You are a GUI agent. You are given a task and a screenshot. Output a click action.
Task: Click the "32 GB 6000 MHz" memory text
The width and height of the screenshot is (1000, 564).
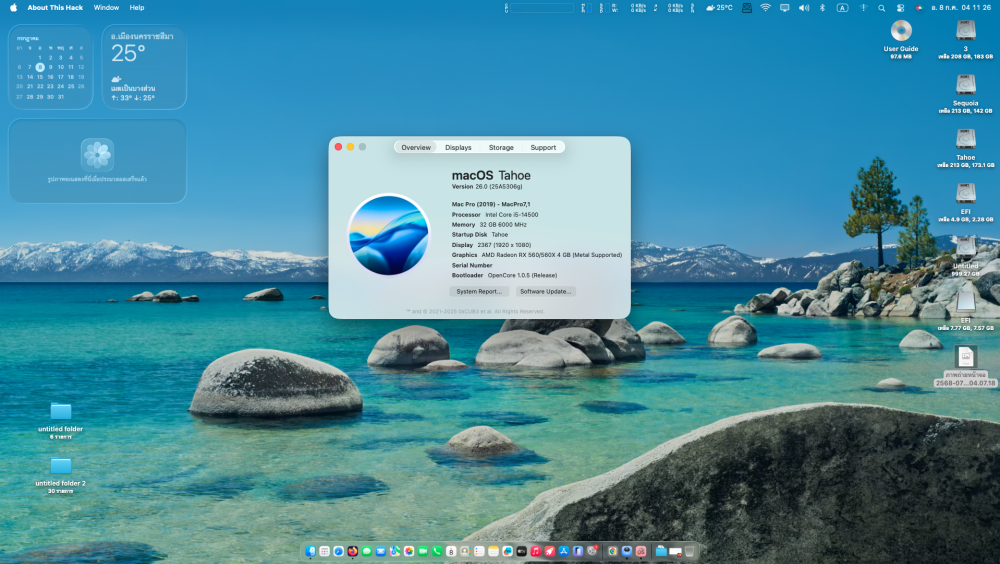point(503,225)
